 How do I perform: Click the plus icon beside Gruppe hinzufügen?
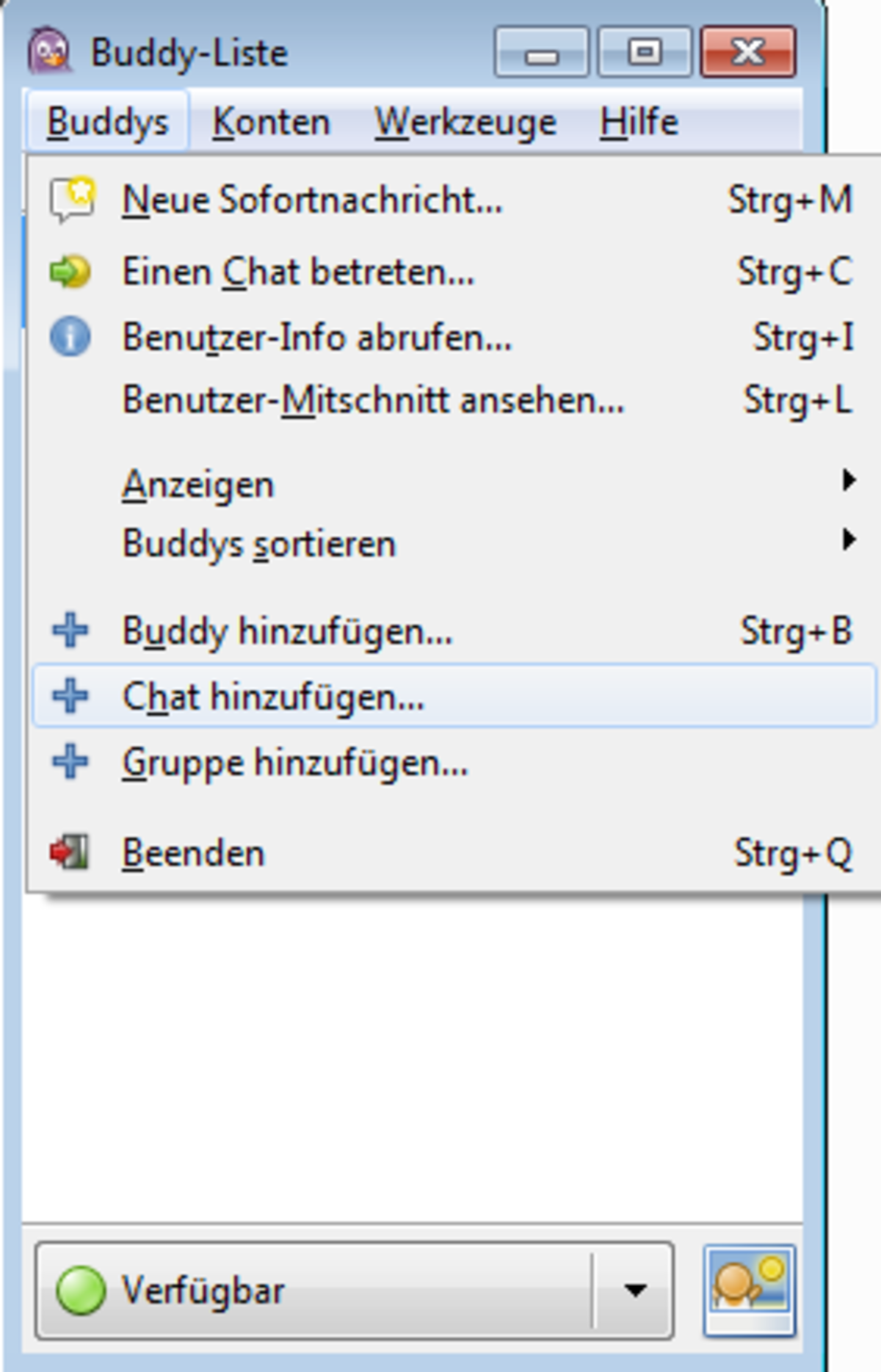tap(70, 761)
